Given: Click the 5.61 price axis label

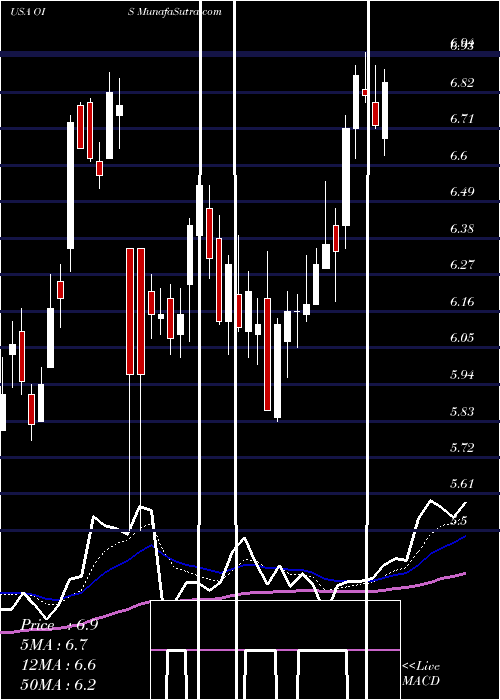Looking at the screenshot, I should 462,483.
